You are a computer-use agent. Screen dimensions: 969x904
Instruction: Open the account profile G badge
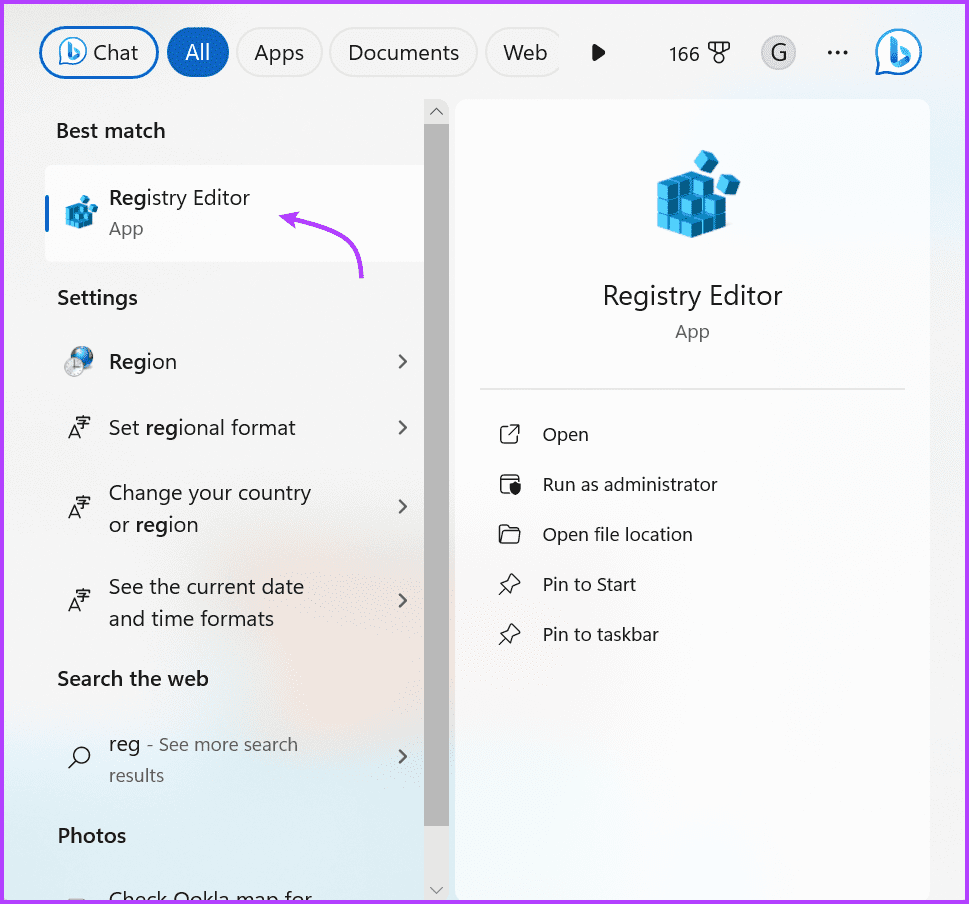(778, 52)
